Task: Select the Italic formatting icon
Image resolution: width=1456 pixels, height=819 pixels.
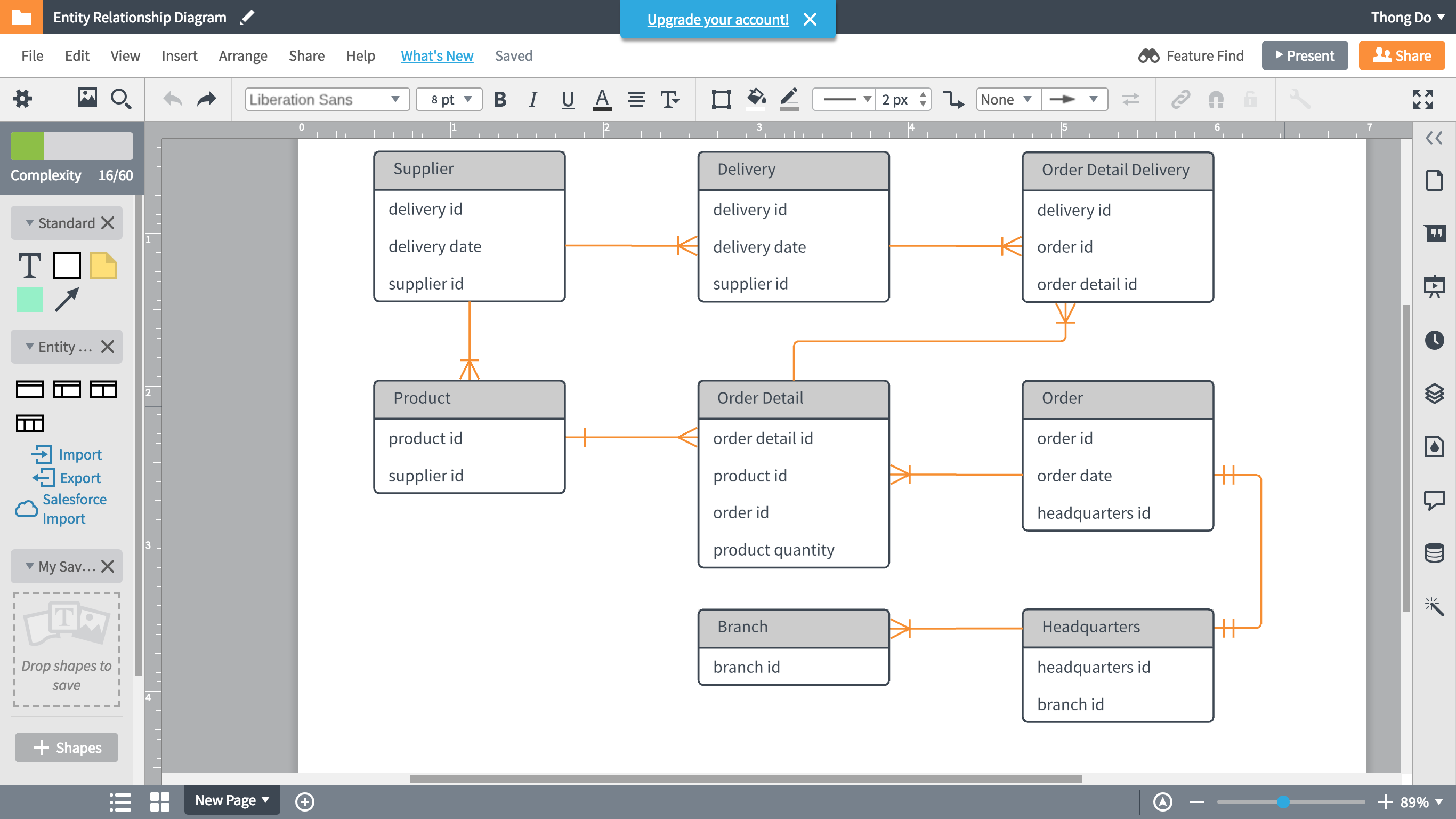Action: [x=532, y=99]
